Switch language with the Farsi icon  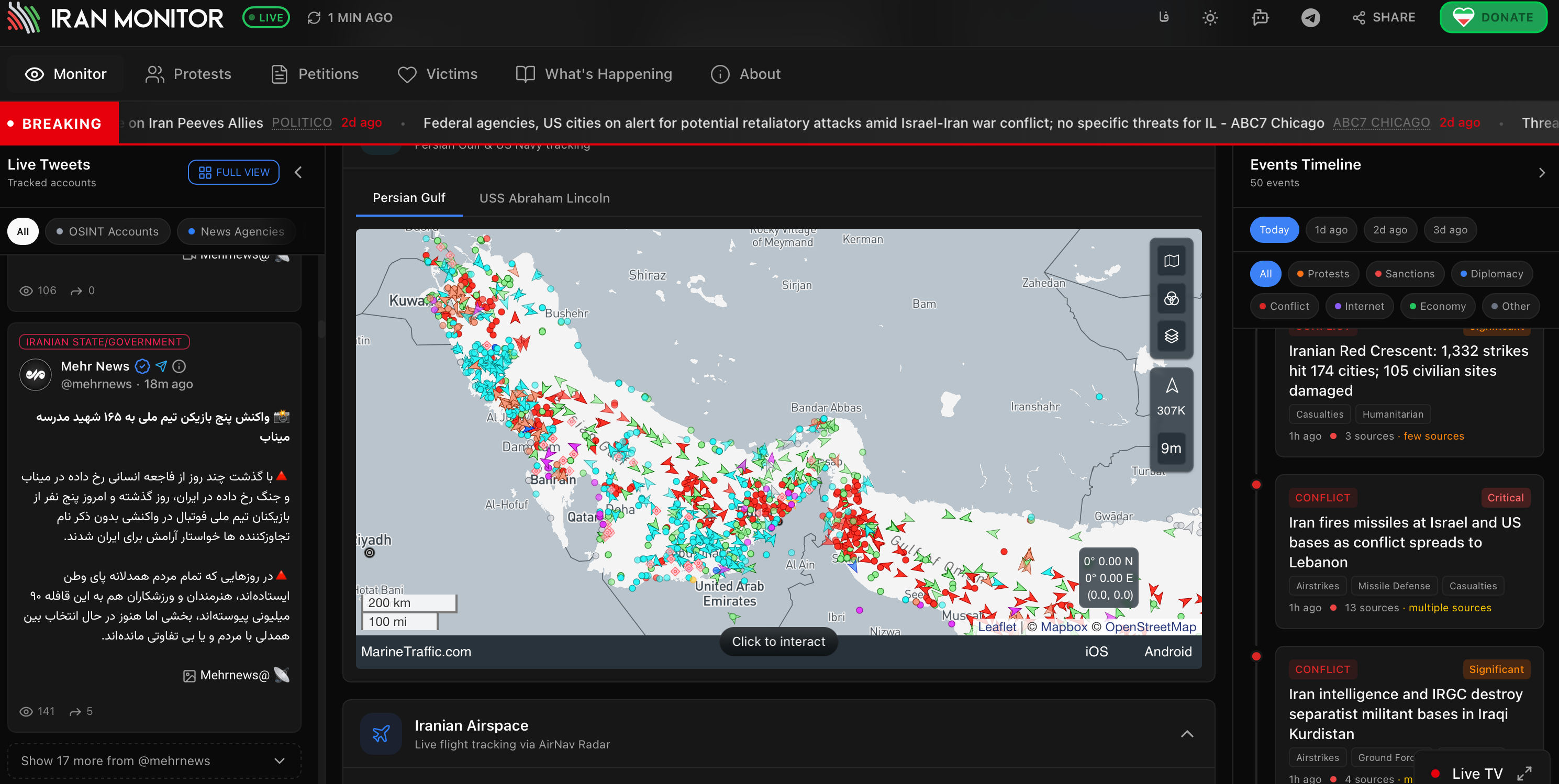(x=1163, y=18)
